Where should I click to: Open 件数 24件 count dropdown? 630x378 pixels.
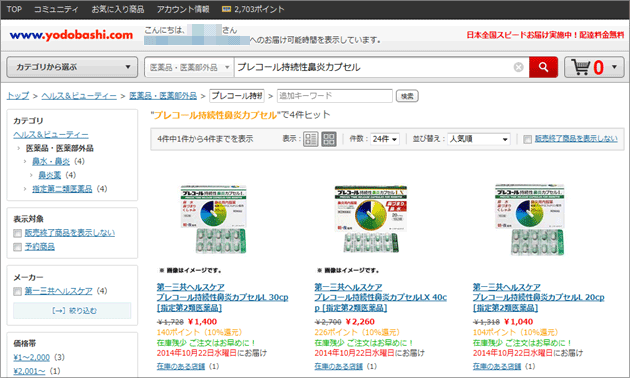tap(385, 139)
